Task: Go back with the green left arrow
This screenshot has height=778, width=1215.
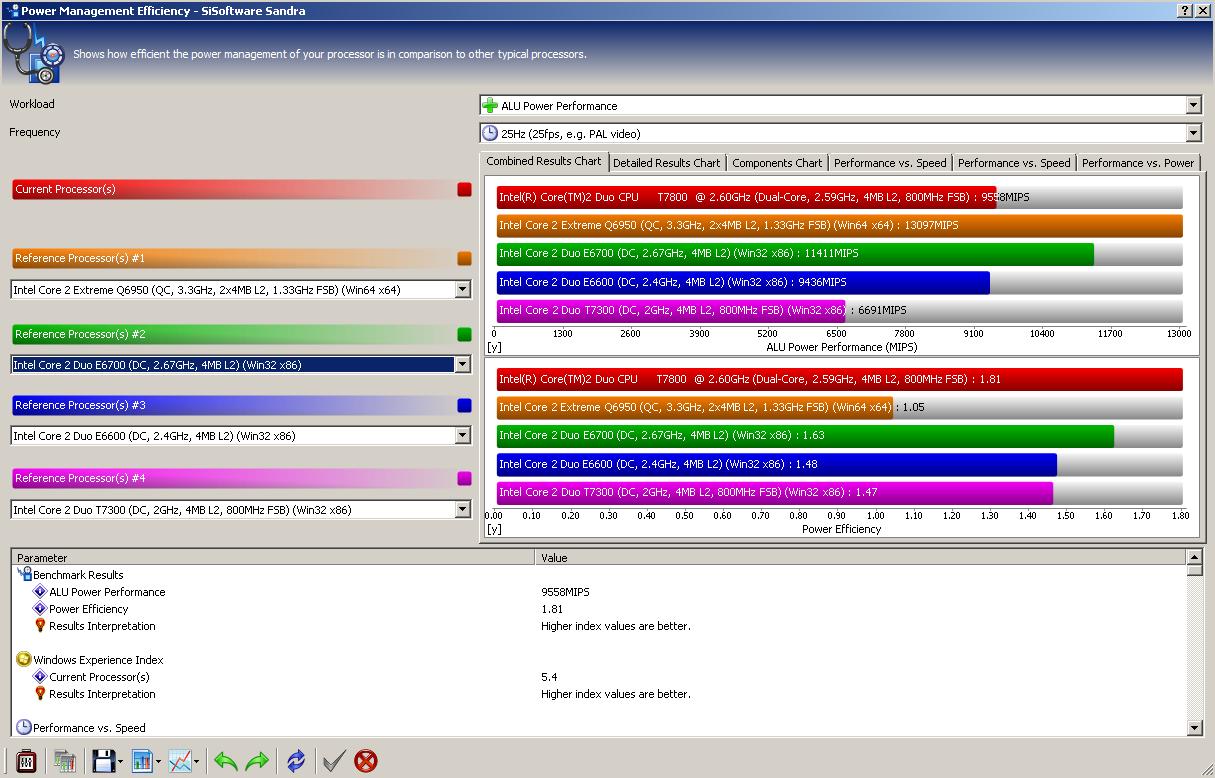Action: click(226, 762)
